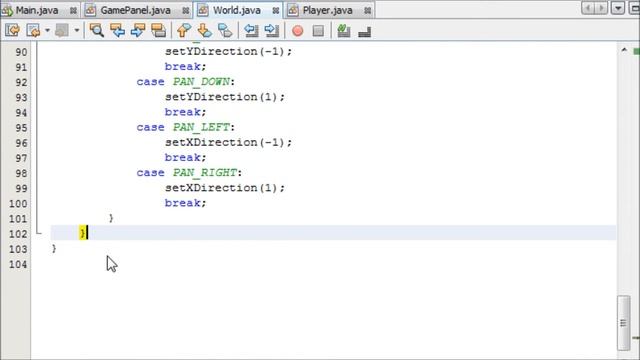This screenshot has height=360, width=640.
Task: Comment out the selected line
Action: coord(344,31)
